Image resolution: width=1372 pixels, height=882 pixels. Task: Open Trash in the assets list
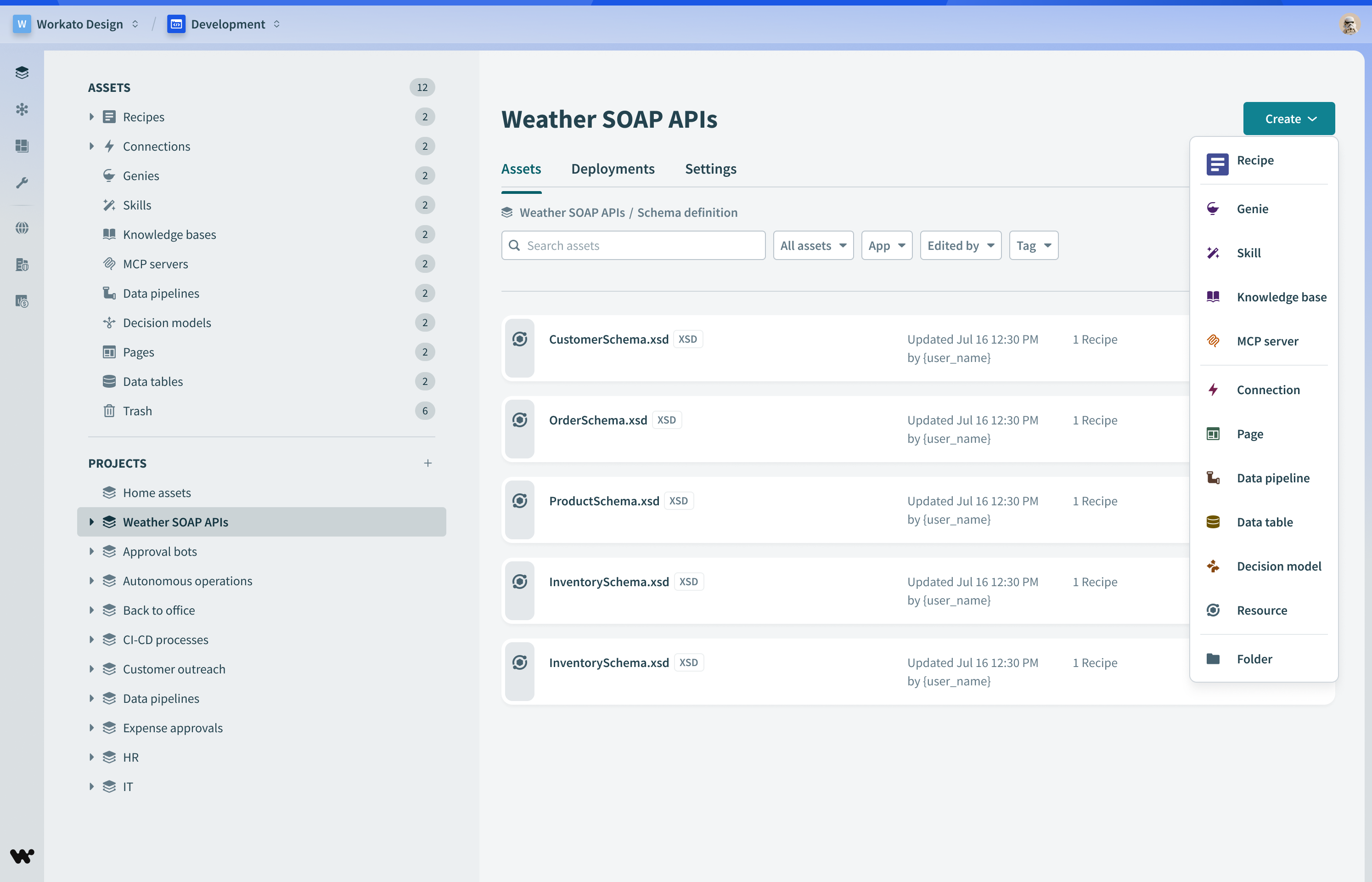[x=137, y=411]
